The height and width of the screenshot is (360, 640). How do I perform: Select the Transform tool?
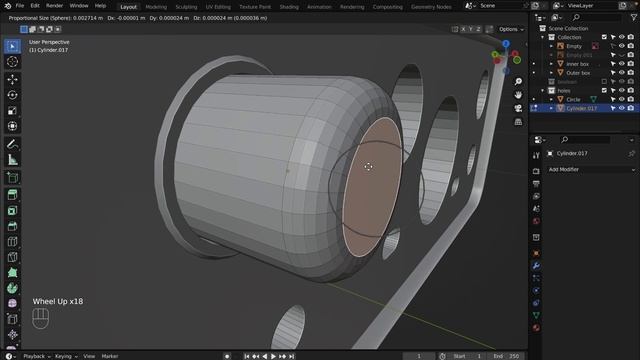click(x=12, y=126)
